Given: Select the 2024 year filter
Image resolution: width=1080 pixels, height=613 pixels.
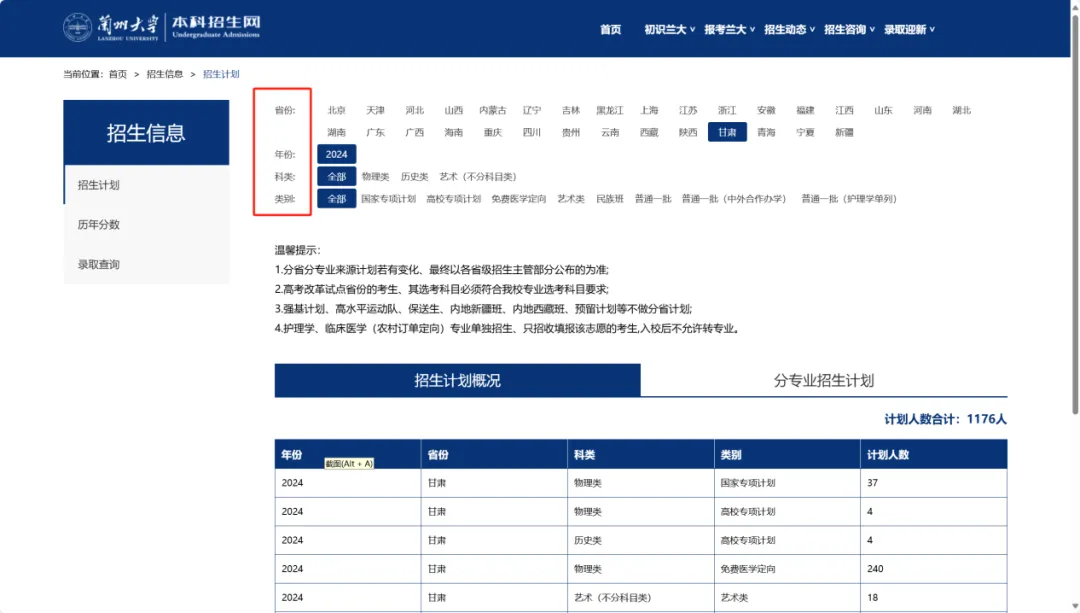Looking at the screenshot, I should (x=336, y=155).
